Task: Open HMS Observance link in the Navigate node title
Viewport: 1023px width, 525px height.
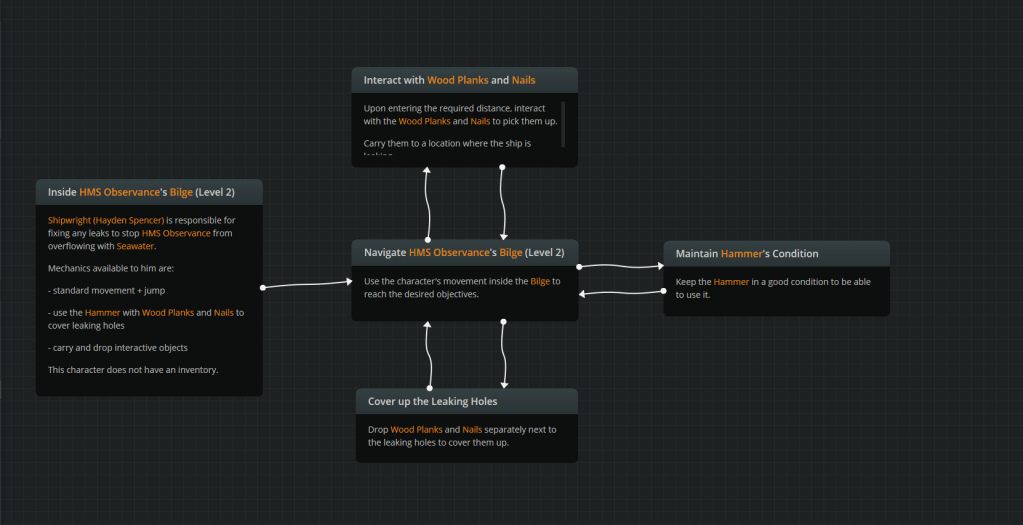Action: point(448,253)
